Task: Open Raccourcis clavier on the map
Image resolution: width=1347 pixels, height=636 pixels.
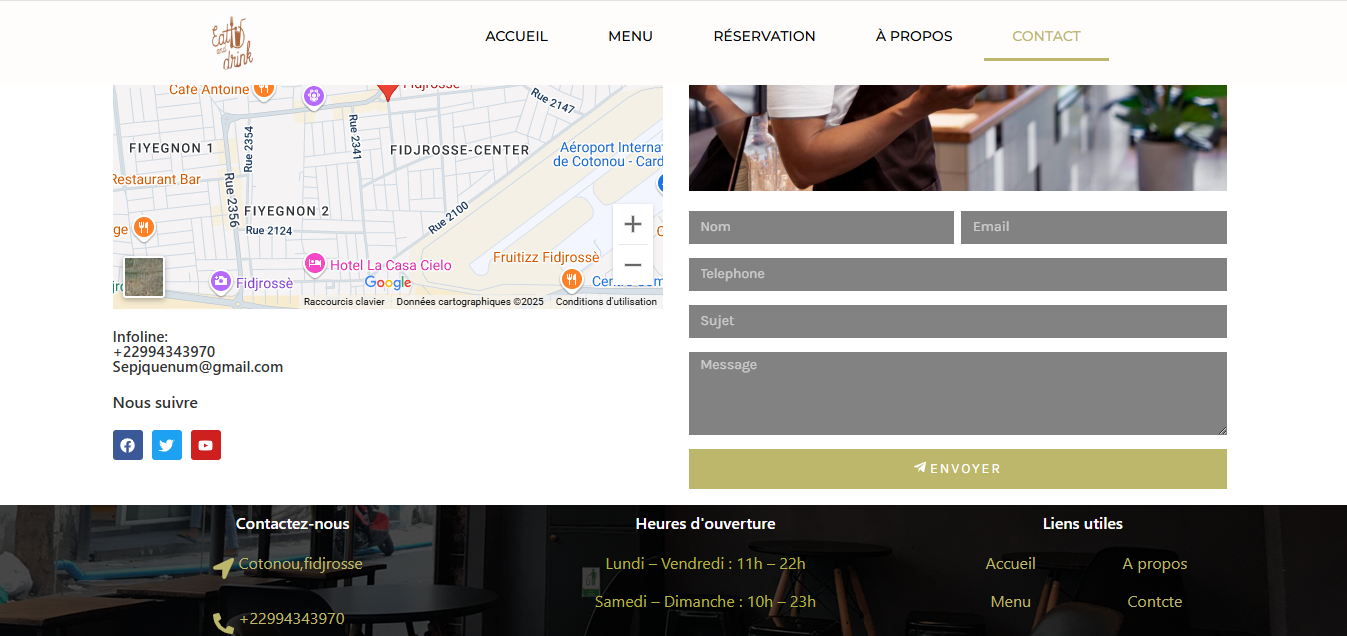Action: pos(344,302)
